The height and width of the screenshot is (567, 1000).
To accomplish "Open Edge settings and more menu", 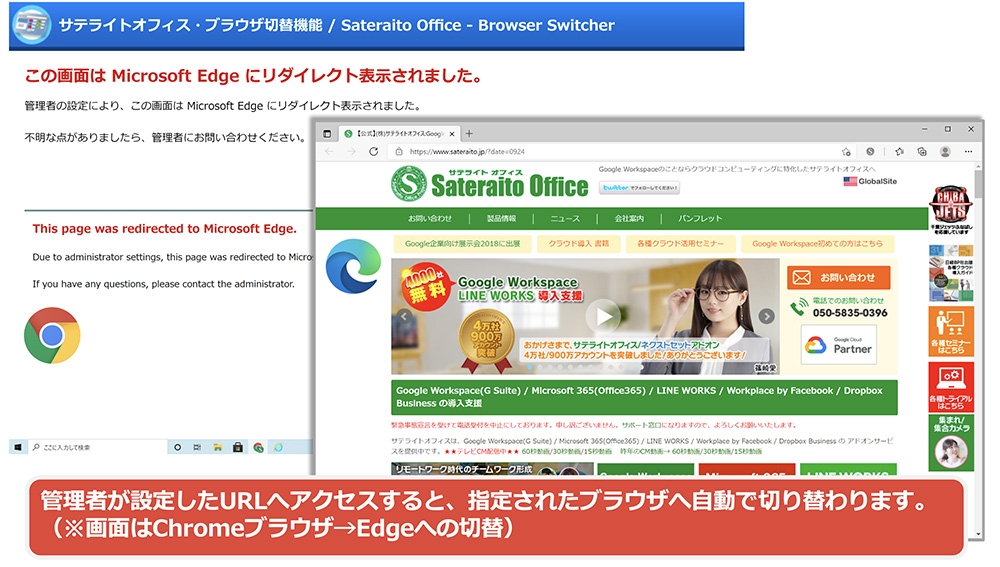I will (968, 152).
